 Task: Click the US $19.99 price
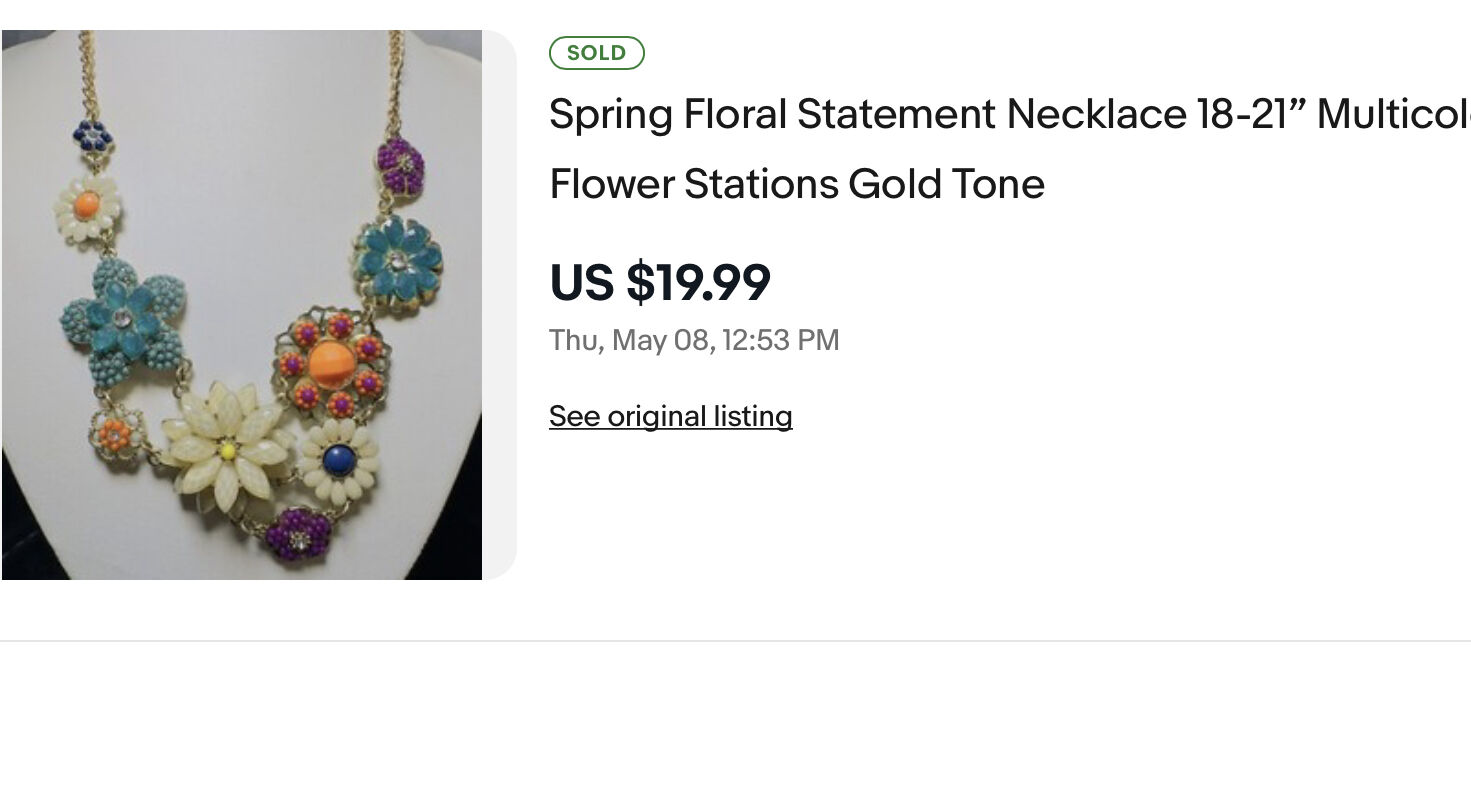(660, 282)
